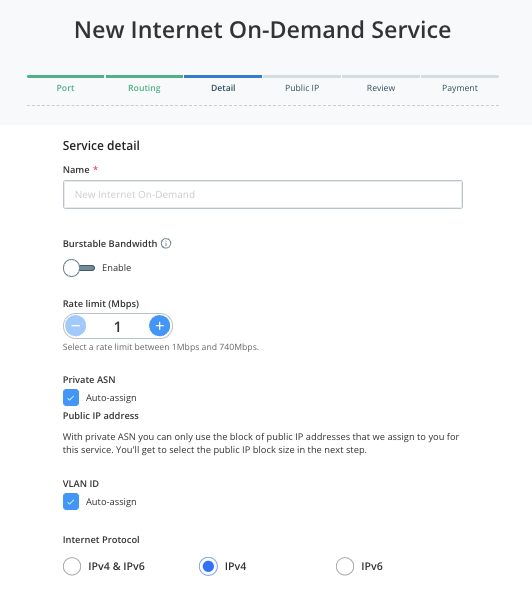This screenshot has width=532, height=600.
Task: Open the Detail step tab
Action: (223, 88)
